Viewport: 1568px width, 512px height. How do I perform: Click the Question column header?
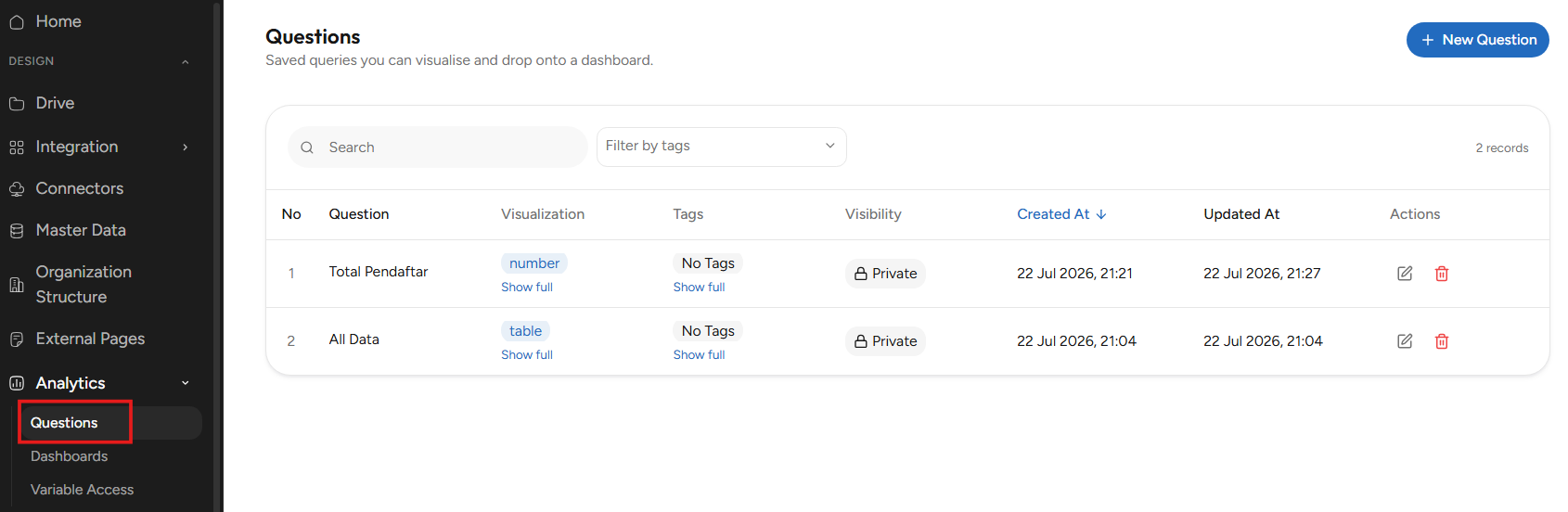point(359,214)
